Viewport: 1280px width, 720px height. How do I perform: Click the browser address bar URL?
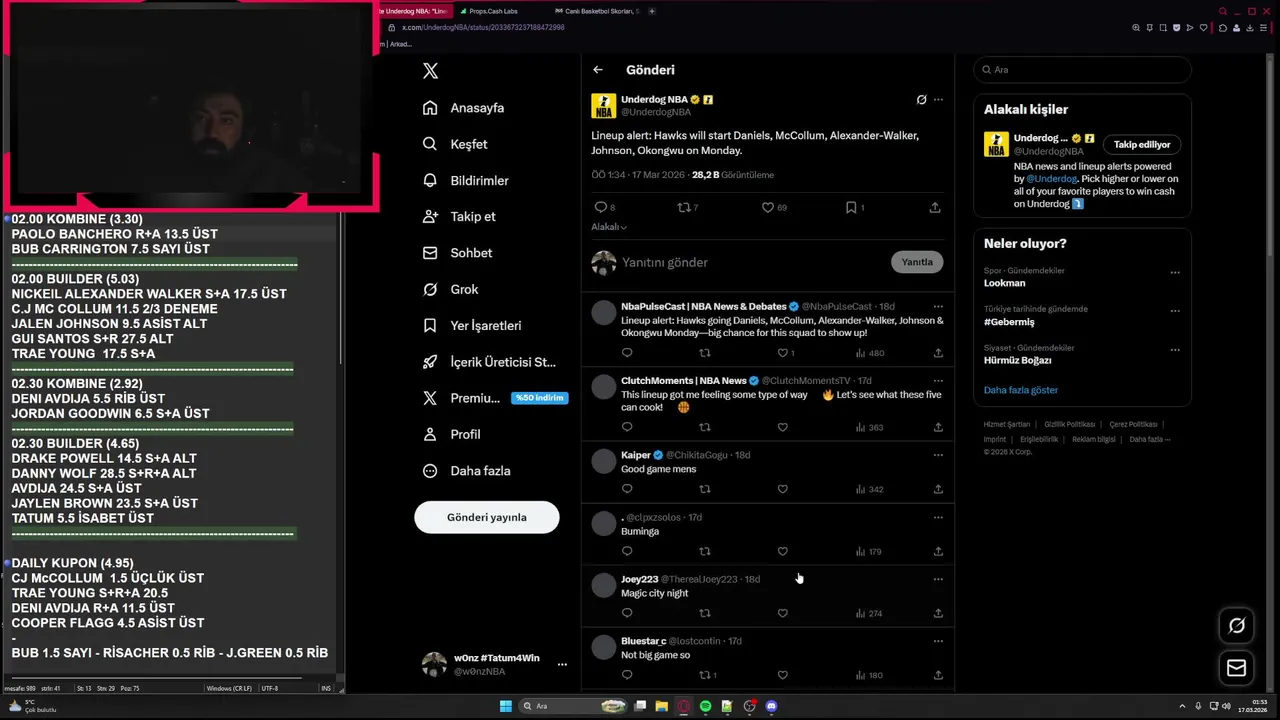click(x=483, y=28)
